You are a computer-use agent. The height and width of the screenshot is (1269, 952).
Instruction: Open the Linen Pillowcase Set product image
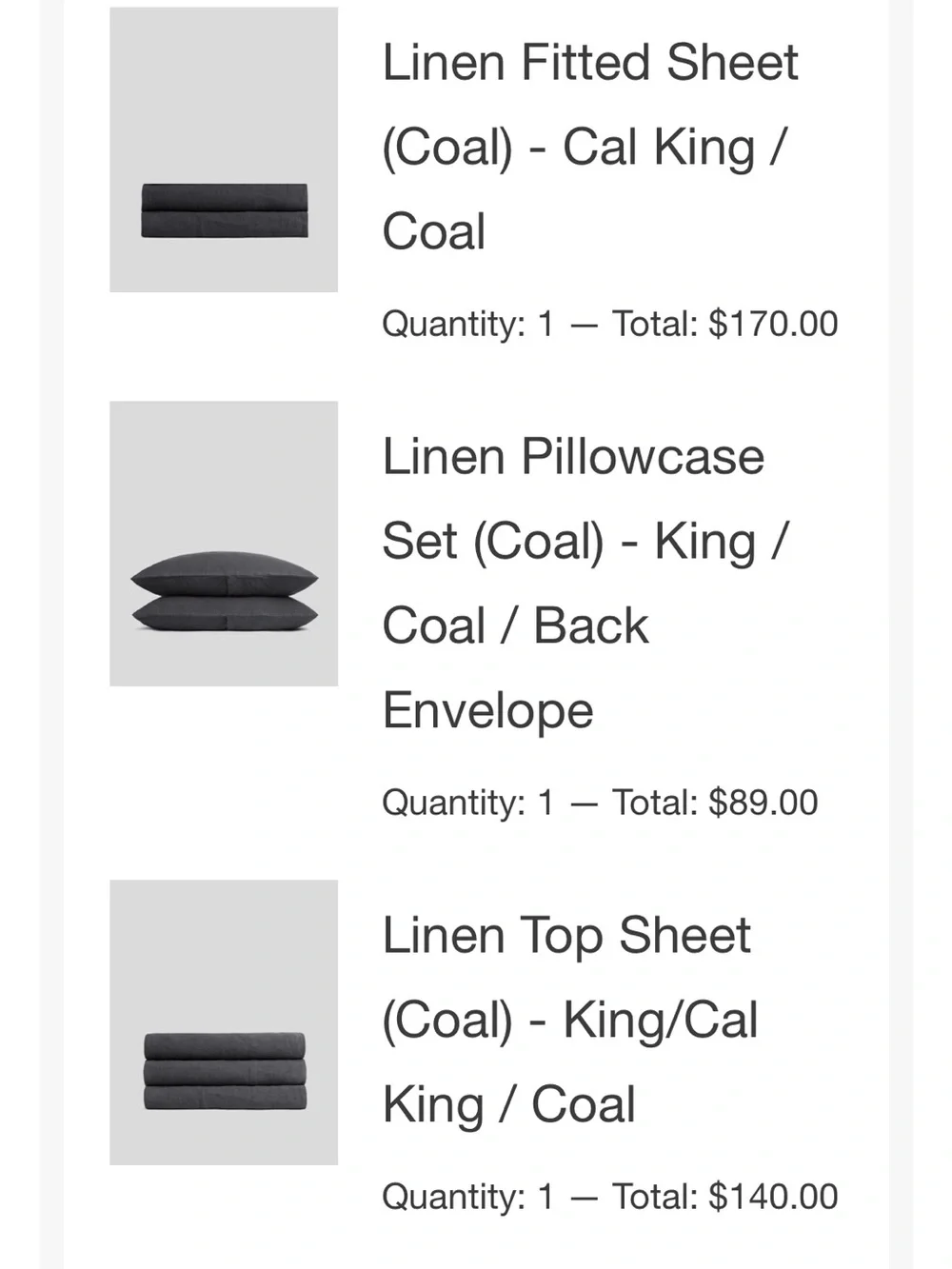point(224,544)
